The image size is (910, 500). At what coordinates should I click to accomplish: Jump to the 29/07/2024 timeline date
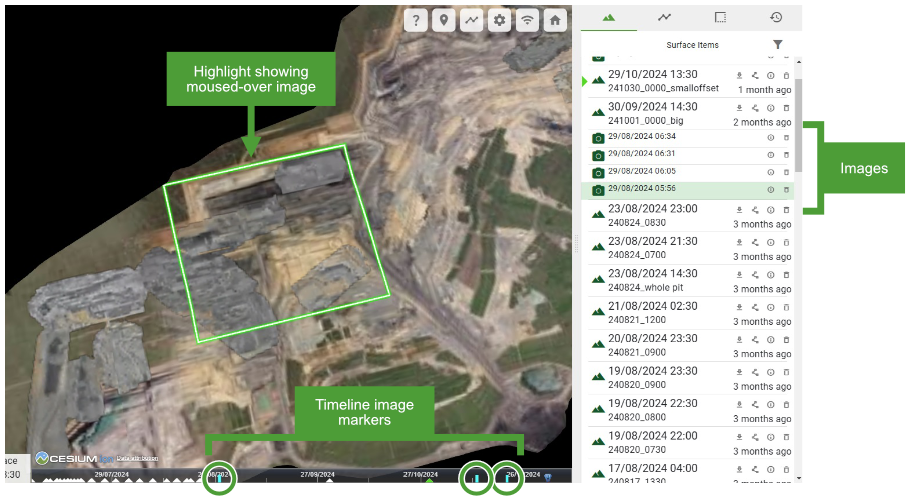[x=112, y=474]
